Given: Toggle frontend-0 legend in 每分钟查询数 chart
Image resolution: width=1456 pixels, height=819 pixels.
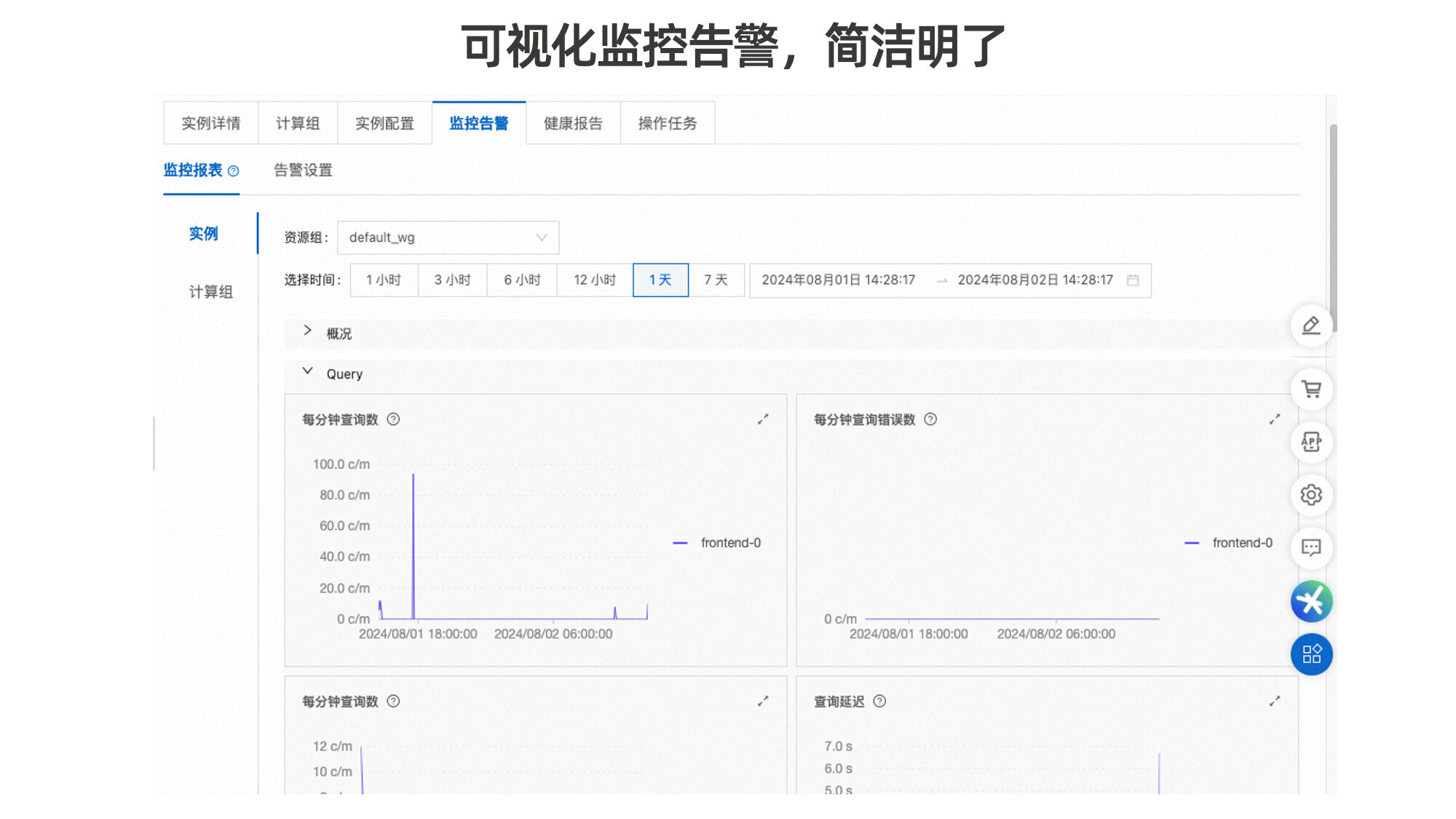Looking at the screenshot, I should 729,543.
